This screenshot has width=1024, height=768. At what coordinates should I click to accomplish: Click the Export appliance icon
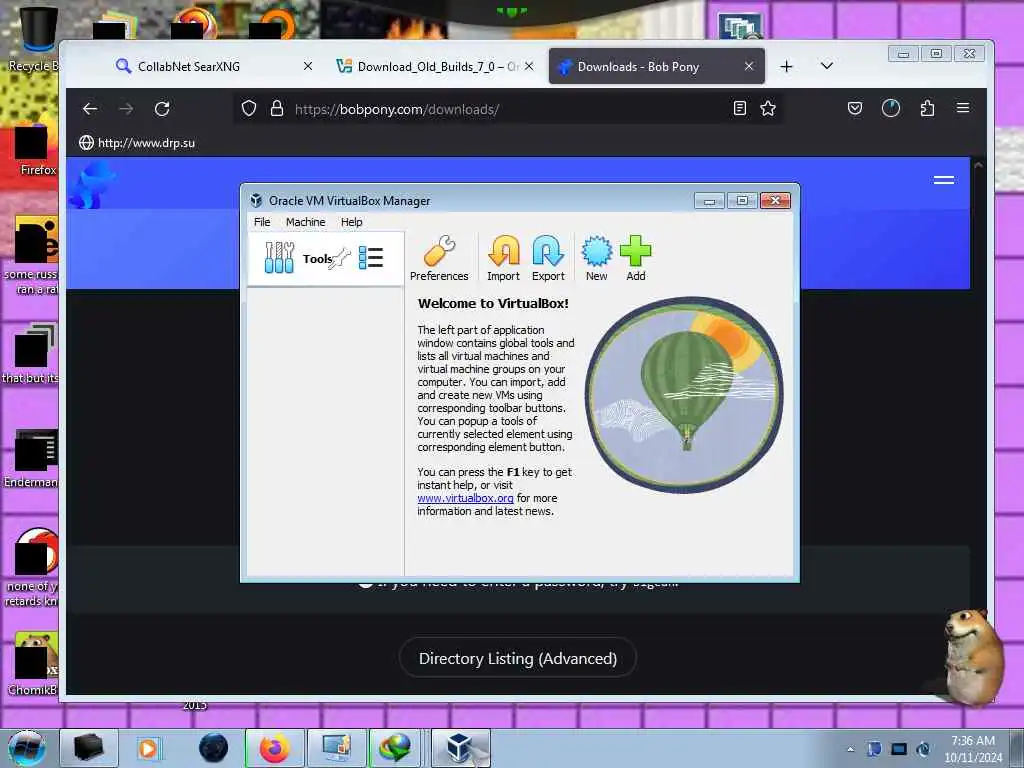tap(548, 259)
